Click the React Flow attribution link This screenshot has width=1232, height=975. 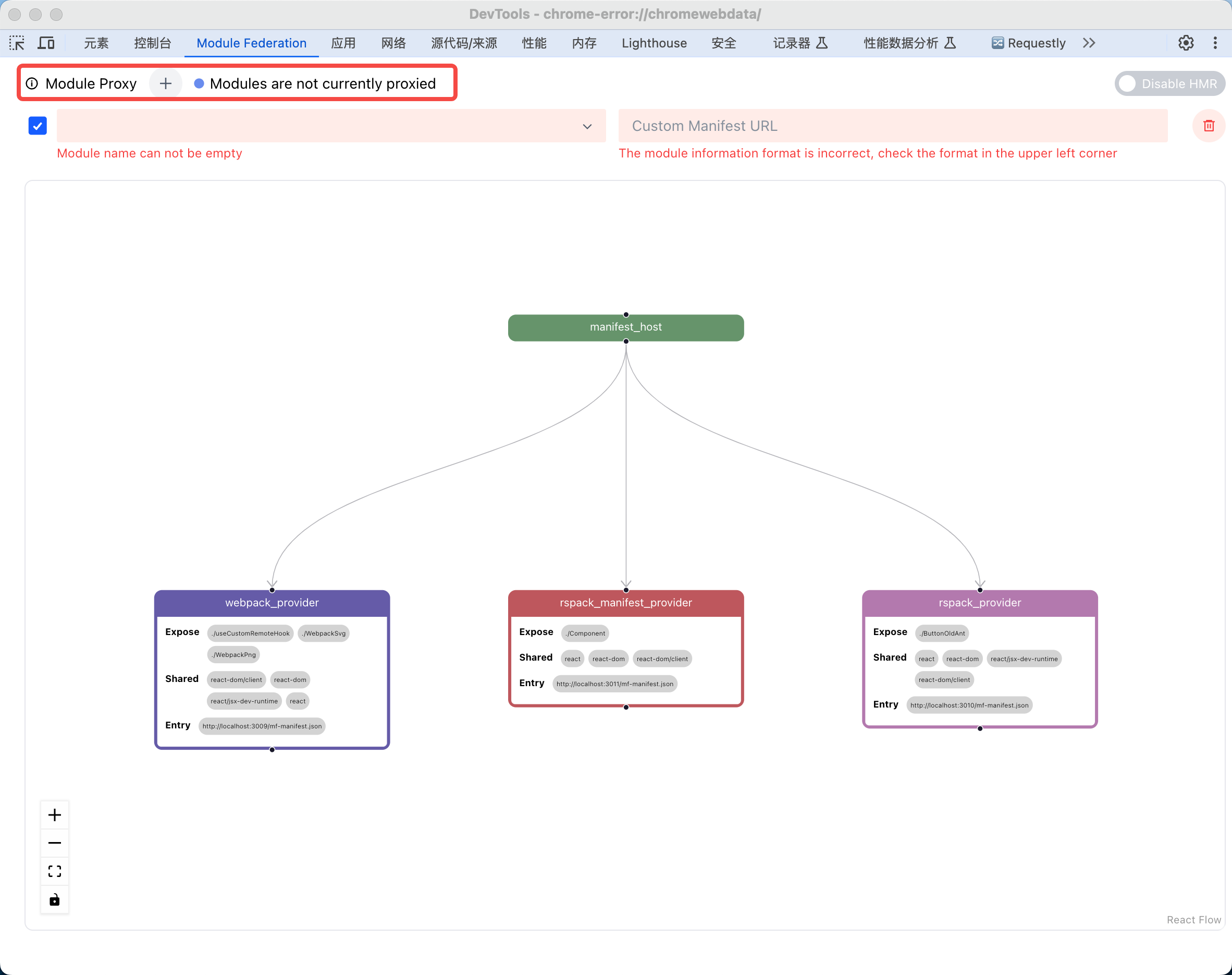coord(1193,920)
